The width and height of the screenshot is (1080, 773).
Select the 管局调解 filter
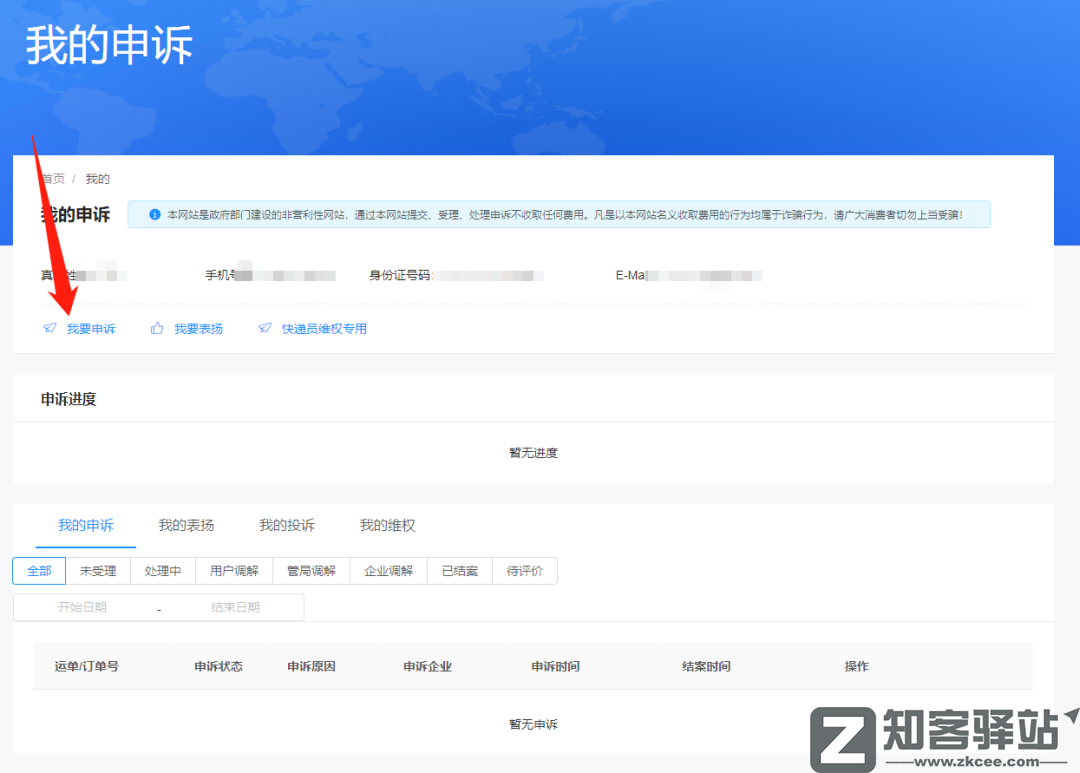[311, 570]
